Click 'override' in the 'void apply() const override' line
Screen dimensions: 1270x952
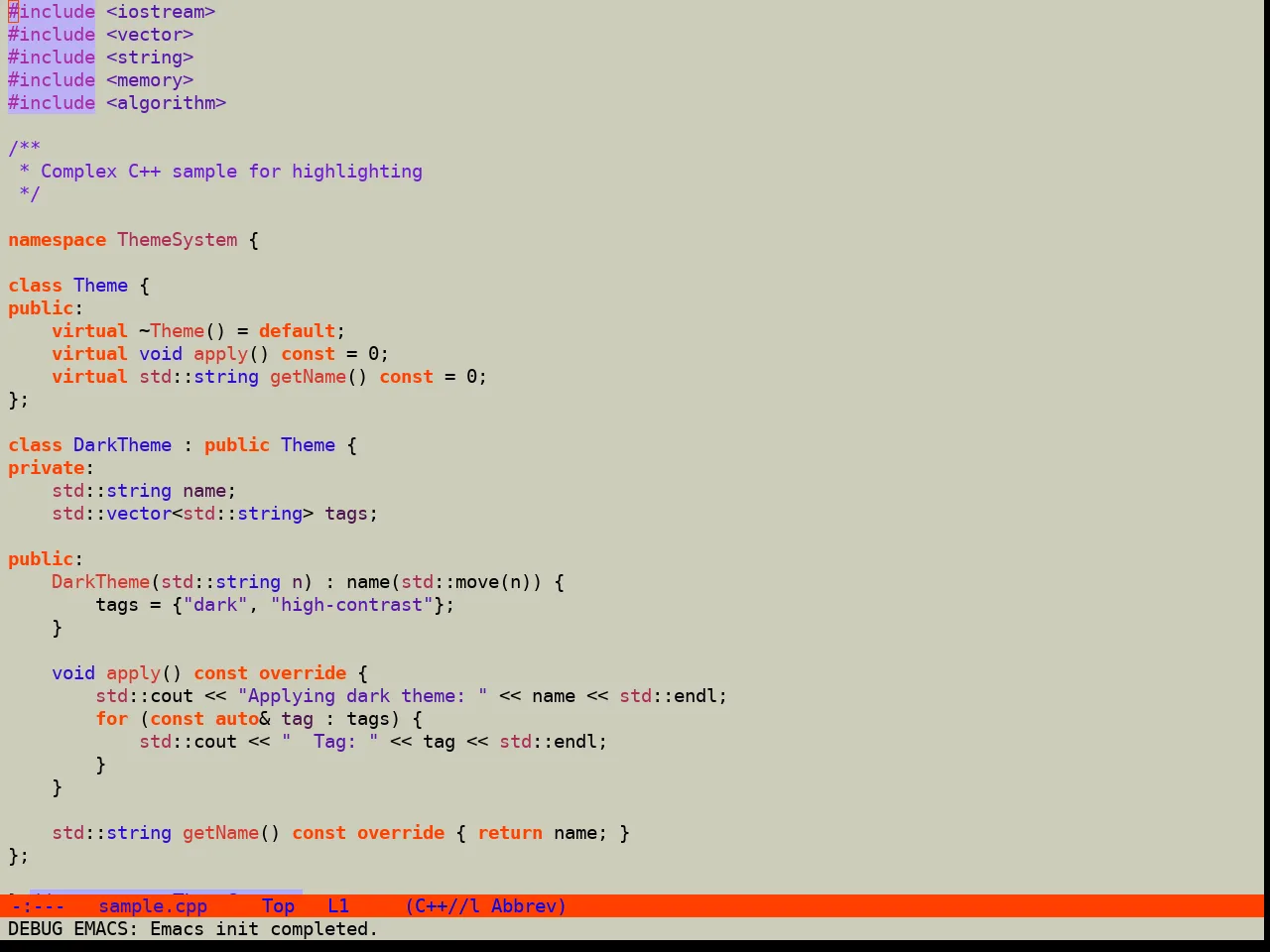(x=303, y=673)
